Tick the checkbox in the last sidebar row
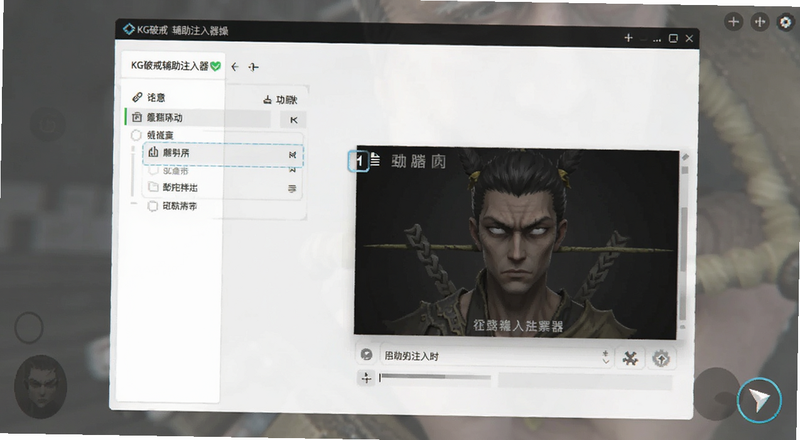 [152, 206]
